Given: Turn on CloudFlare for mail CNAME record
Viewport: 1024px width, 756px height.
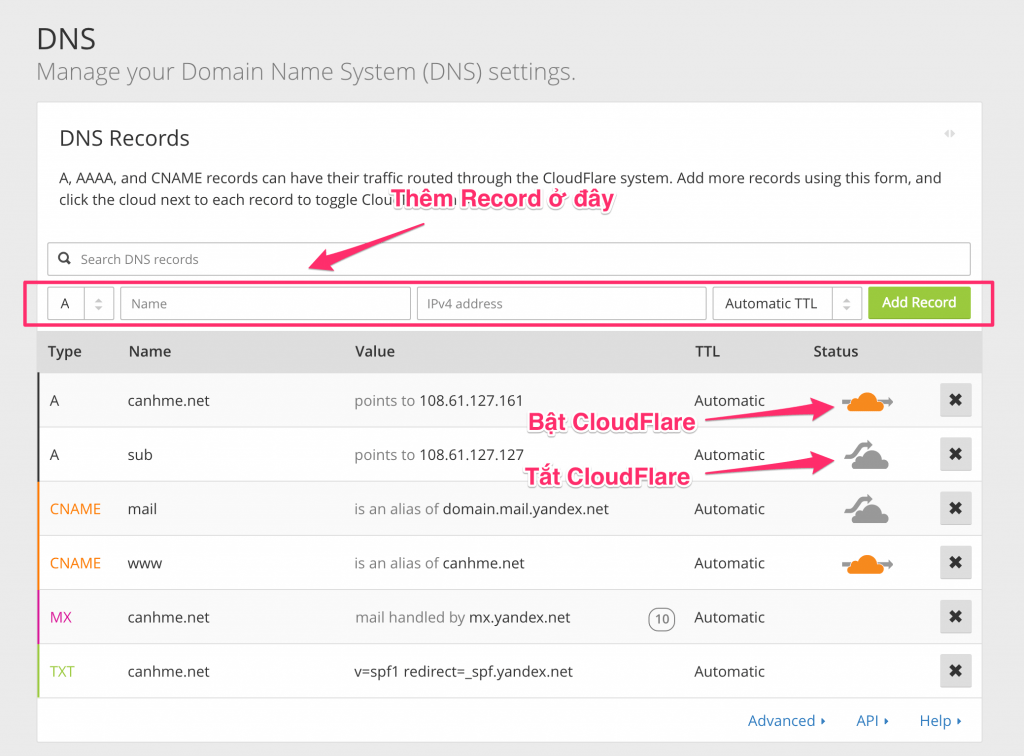Looking at the screenshot, I should pos(867,510).
